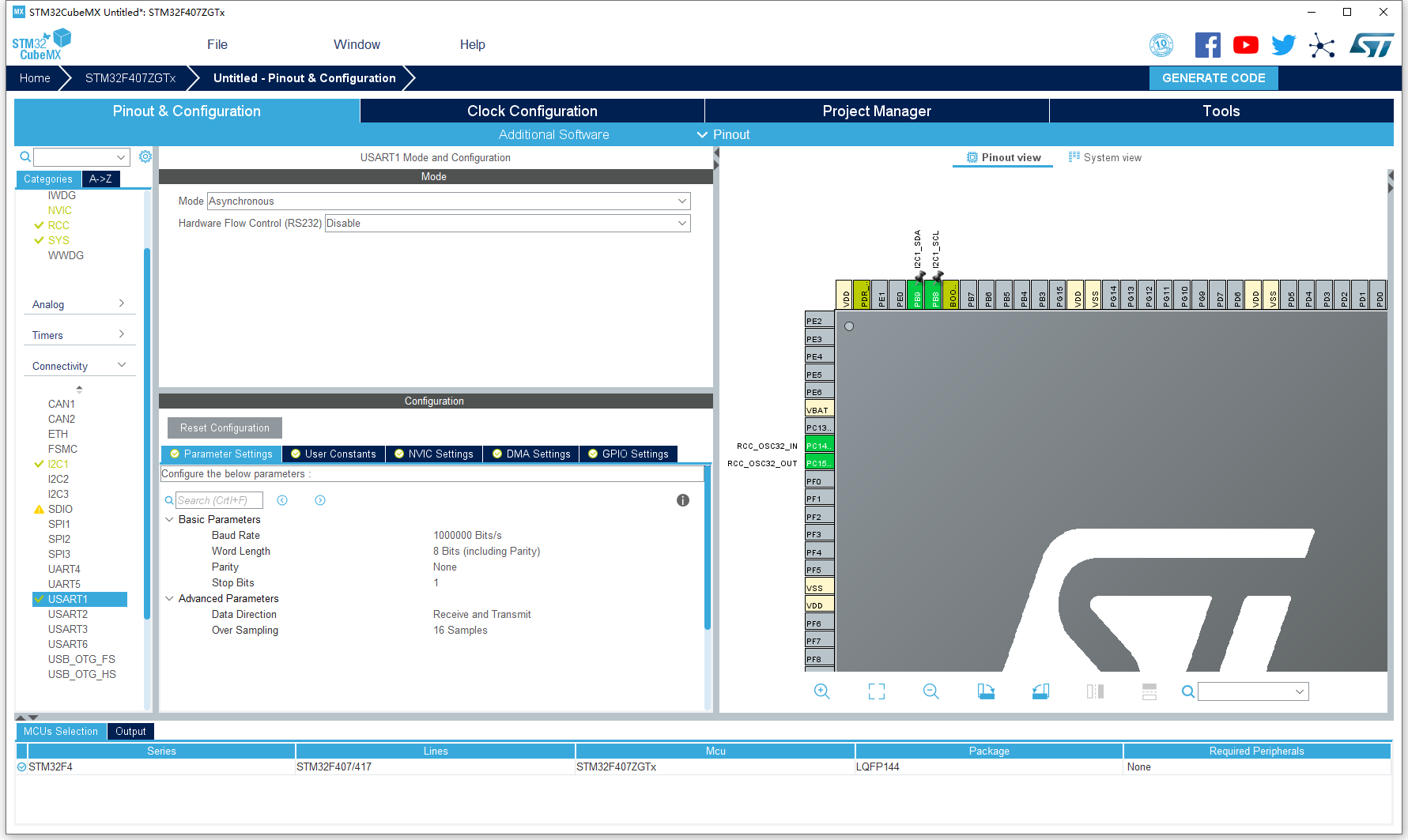Image resolution: width=1408 pixels, height=840 pixels.
Task: Fit the chip to the view
Action: (x=877, y=691)
